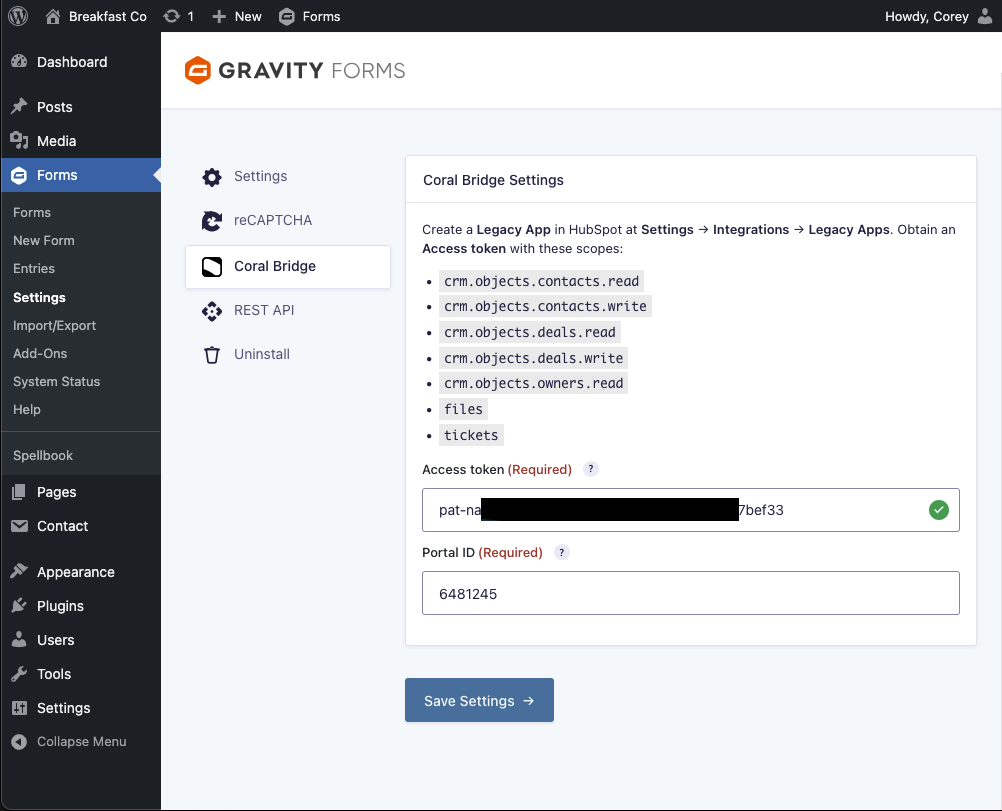Open help tooltip beside Portal ID label
Image resolution: width=1002 pixels, height=811 pixels.
[562, 552]
